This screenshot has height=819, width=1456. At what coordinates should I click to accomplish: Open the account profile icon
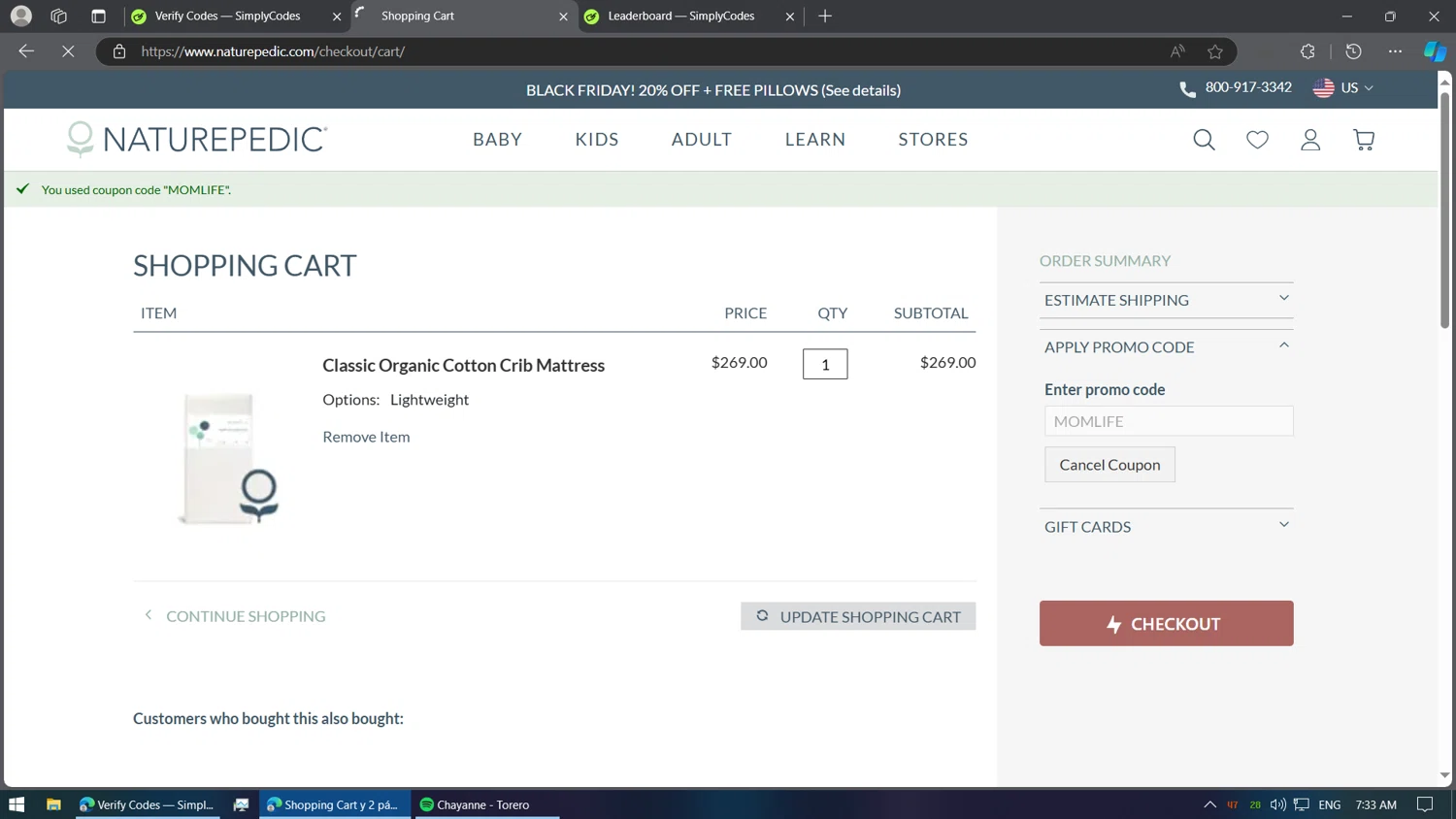pos(1310,140)
